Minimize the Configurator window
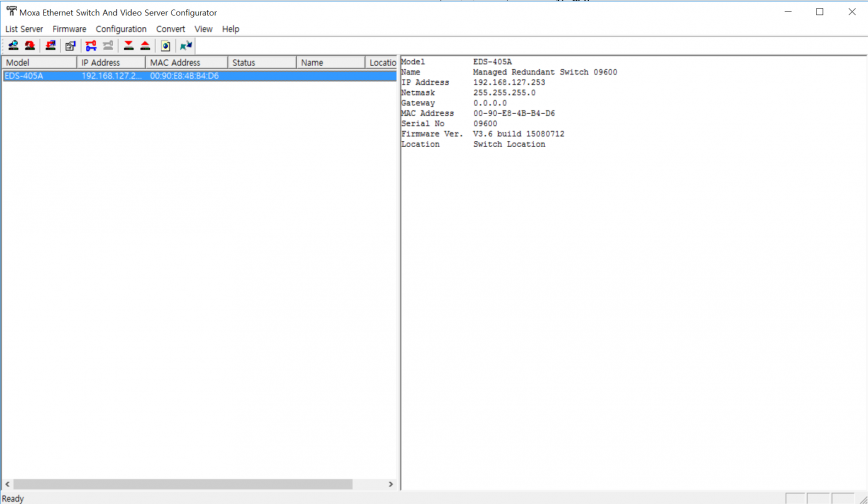The height and width of the screenshot is (504, 868). pos(788,12)
